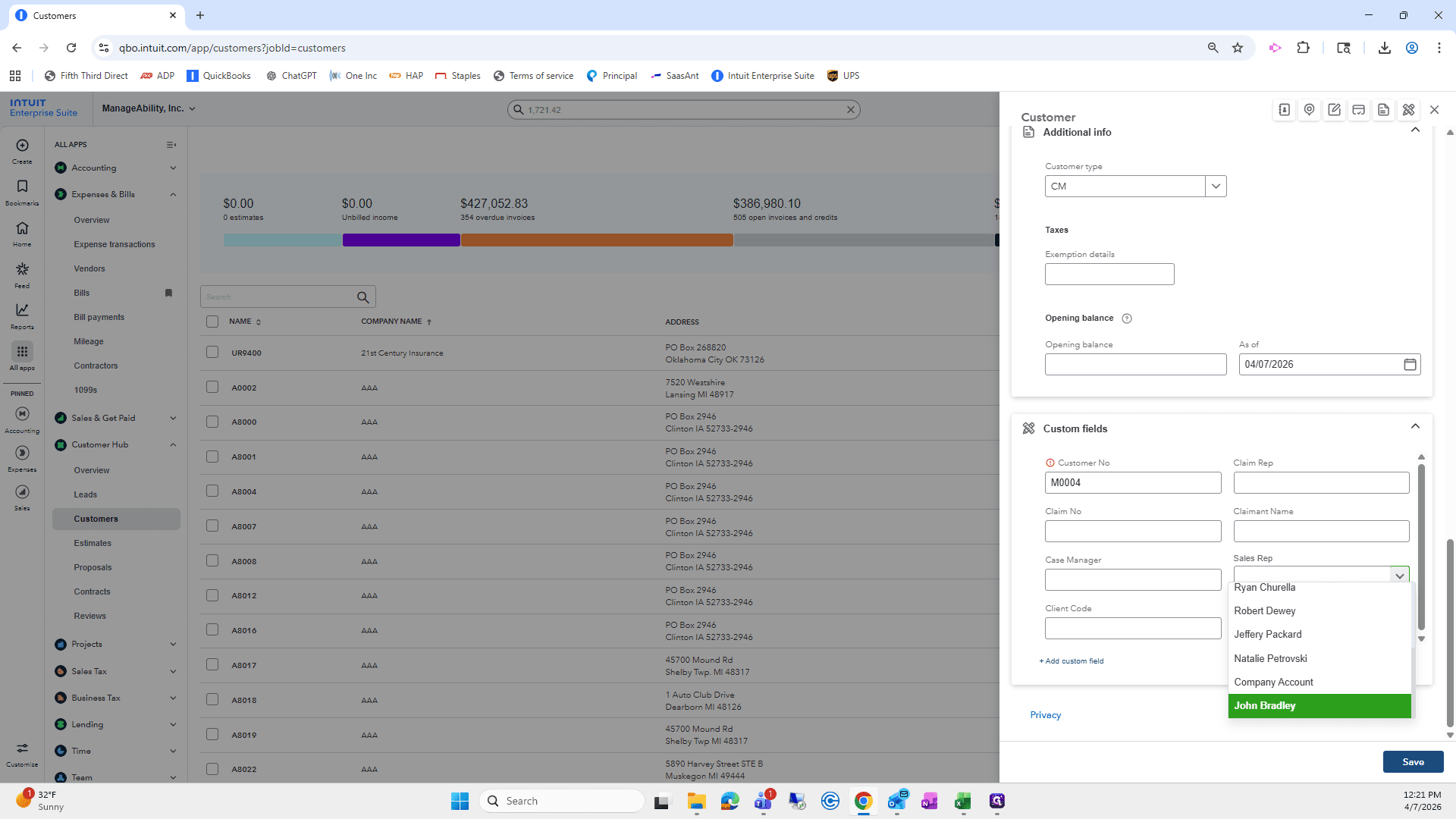Viewport: 1456px width, 819px height.
Task: Open All apps grid icon
Action: point(22,352)
